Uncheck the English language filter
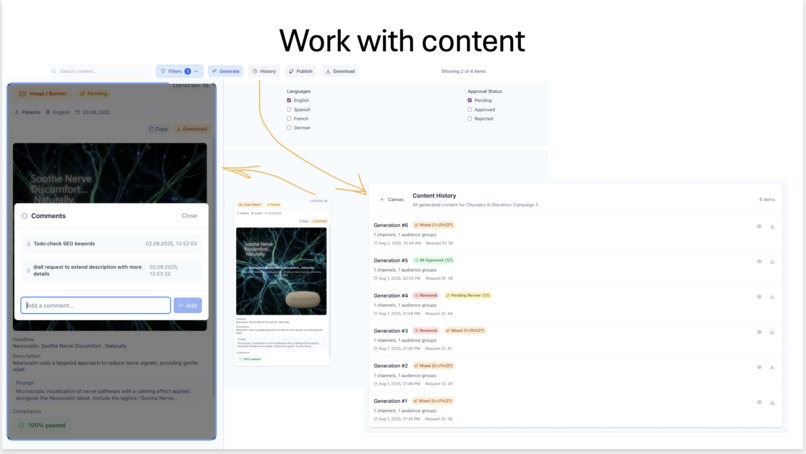Image resolution: width=806 pixels, height=454 pixels. tap(289, 100)
